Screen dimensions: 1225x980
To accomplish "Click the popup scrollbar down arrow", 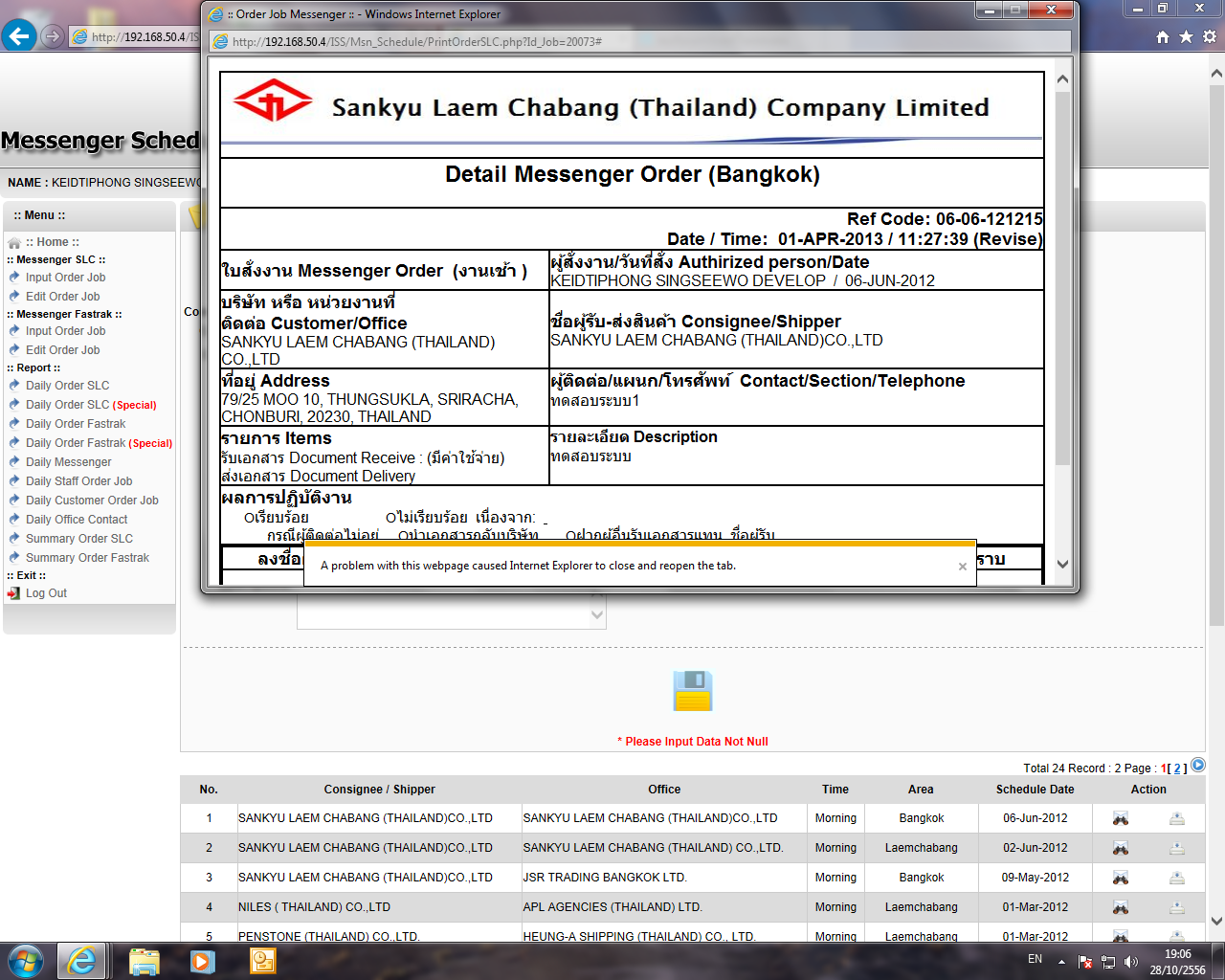I will pyautogui.click(x=1062, y=565).
